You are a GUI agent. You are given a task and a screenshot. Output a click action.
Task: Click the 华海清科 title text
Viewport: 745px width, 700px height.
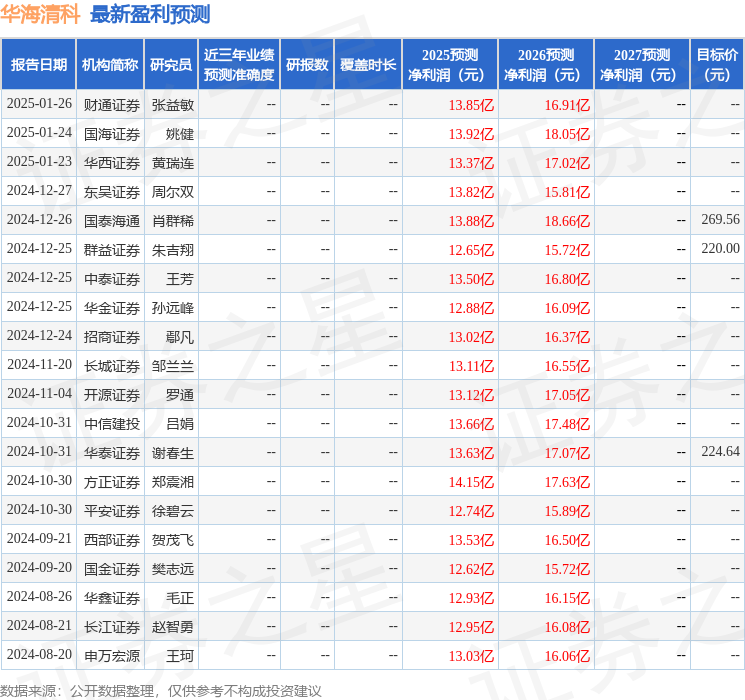click(x=40, y=14)
